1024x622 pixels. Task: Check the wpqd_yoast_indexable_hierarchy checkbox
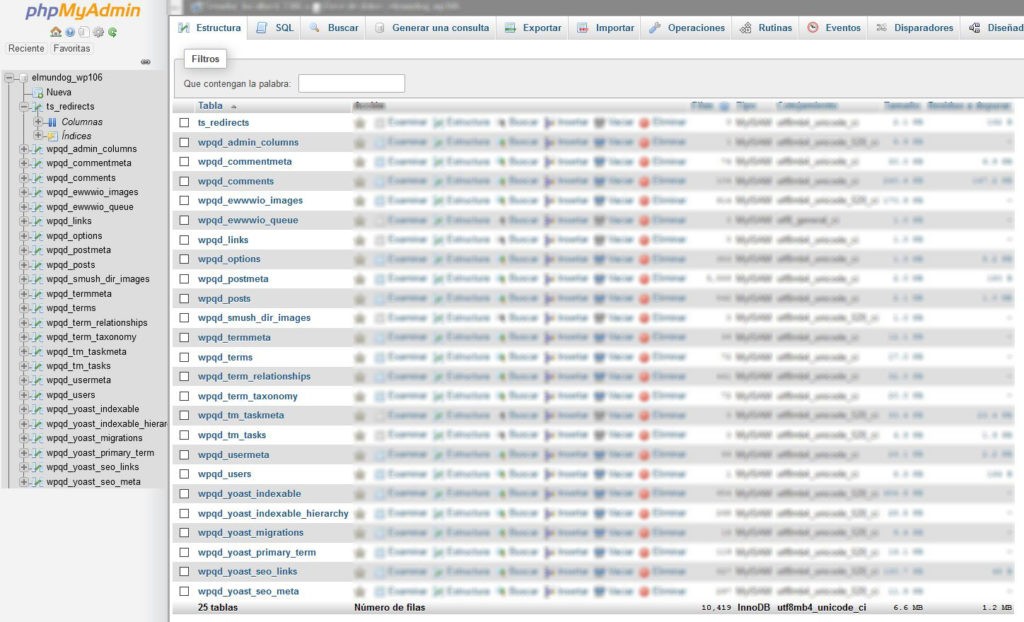pos(184,514)
